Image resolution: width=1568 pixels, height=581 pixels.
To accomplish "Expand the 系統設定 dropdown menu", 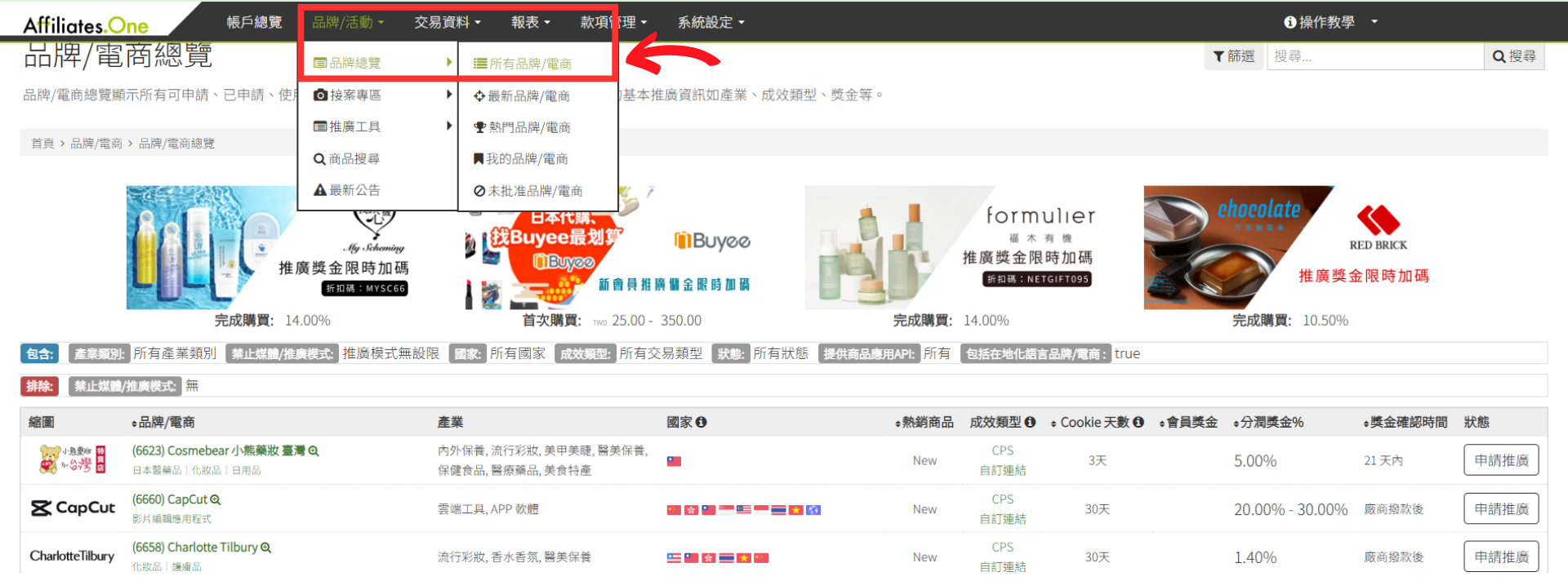I will [x=711, y=22].
